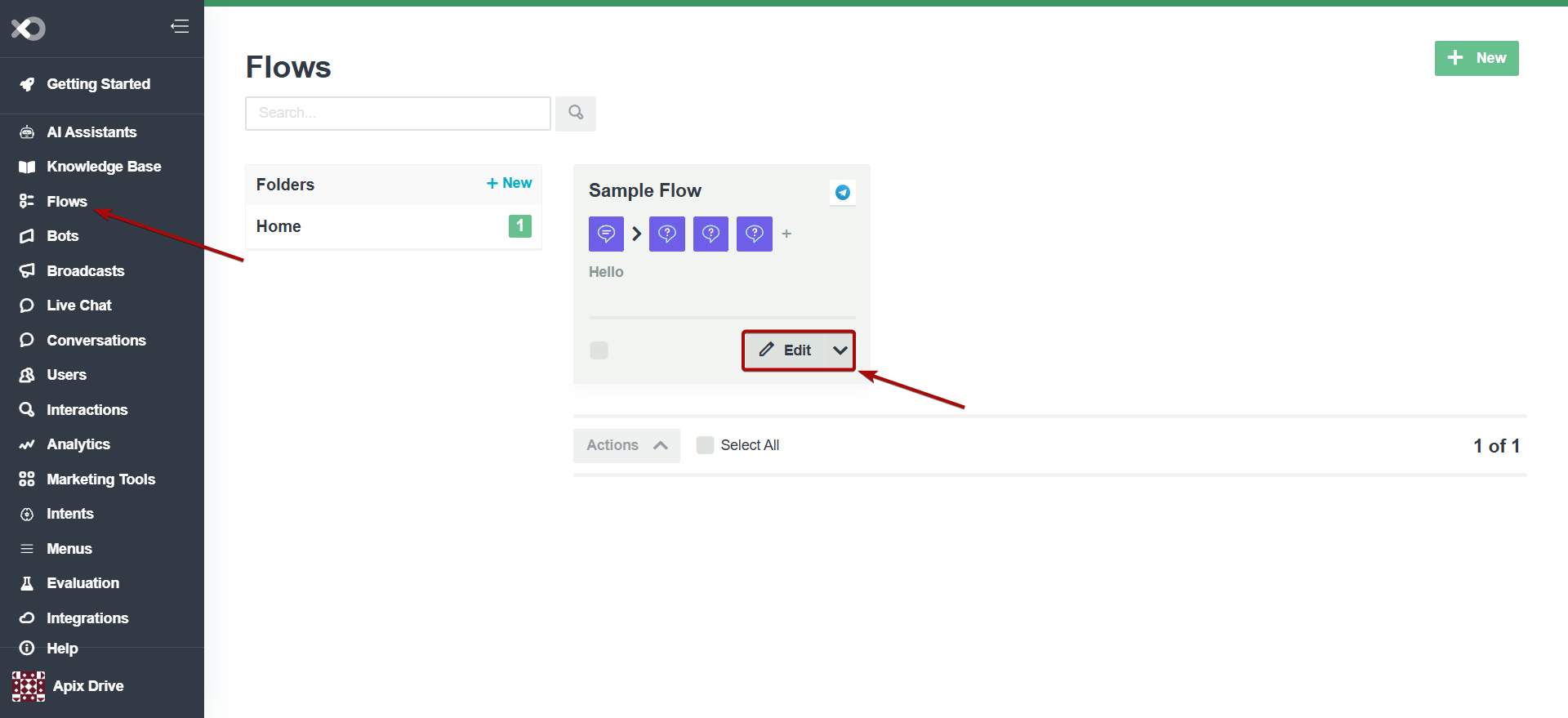The height and width of the screenshot is (718, 1568).
Task: Click the 'Folders' panel heading
Action: point(285,185)
